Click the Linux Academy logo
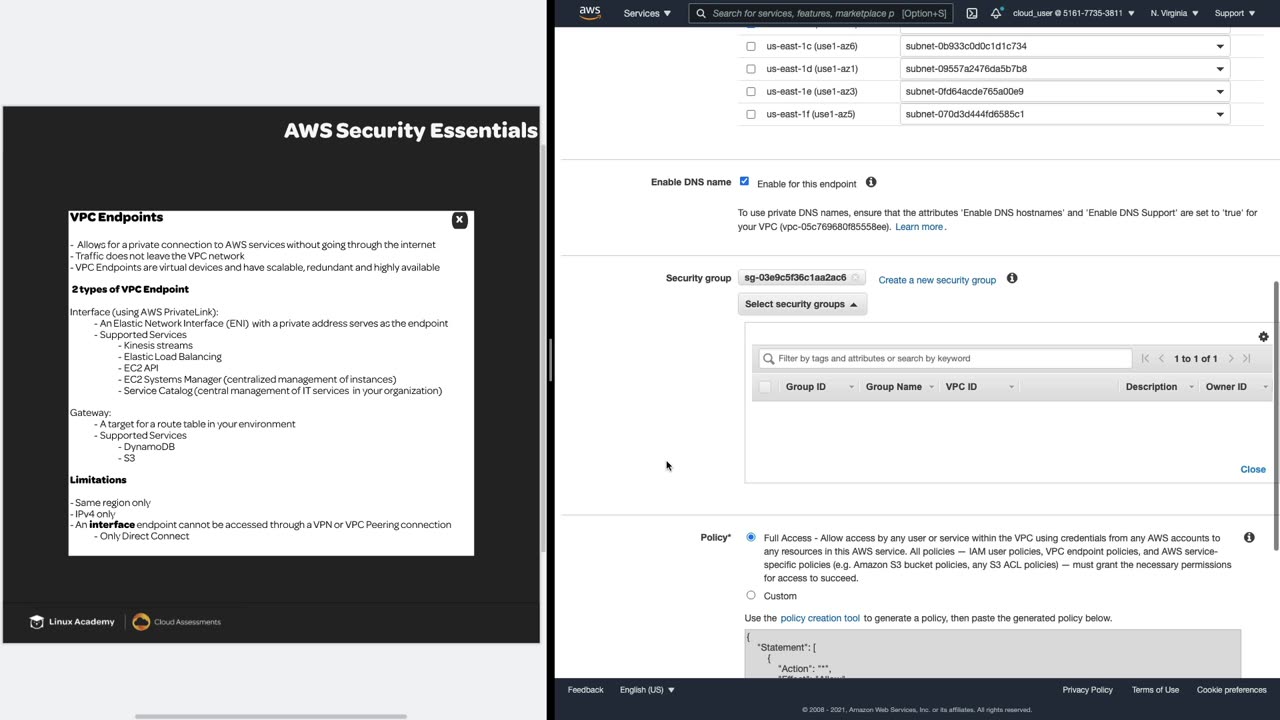 [x=72, y=622]
